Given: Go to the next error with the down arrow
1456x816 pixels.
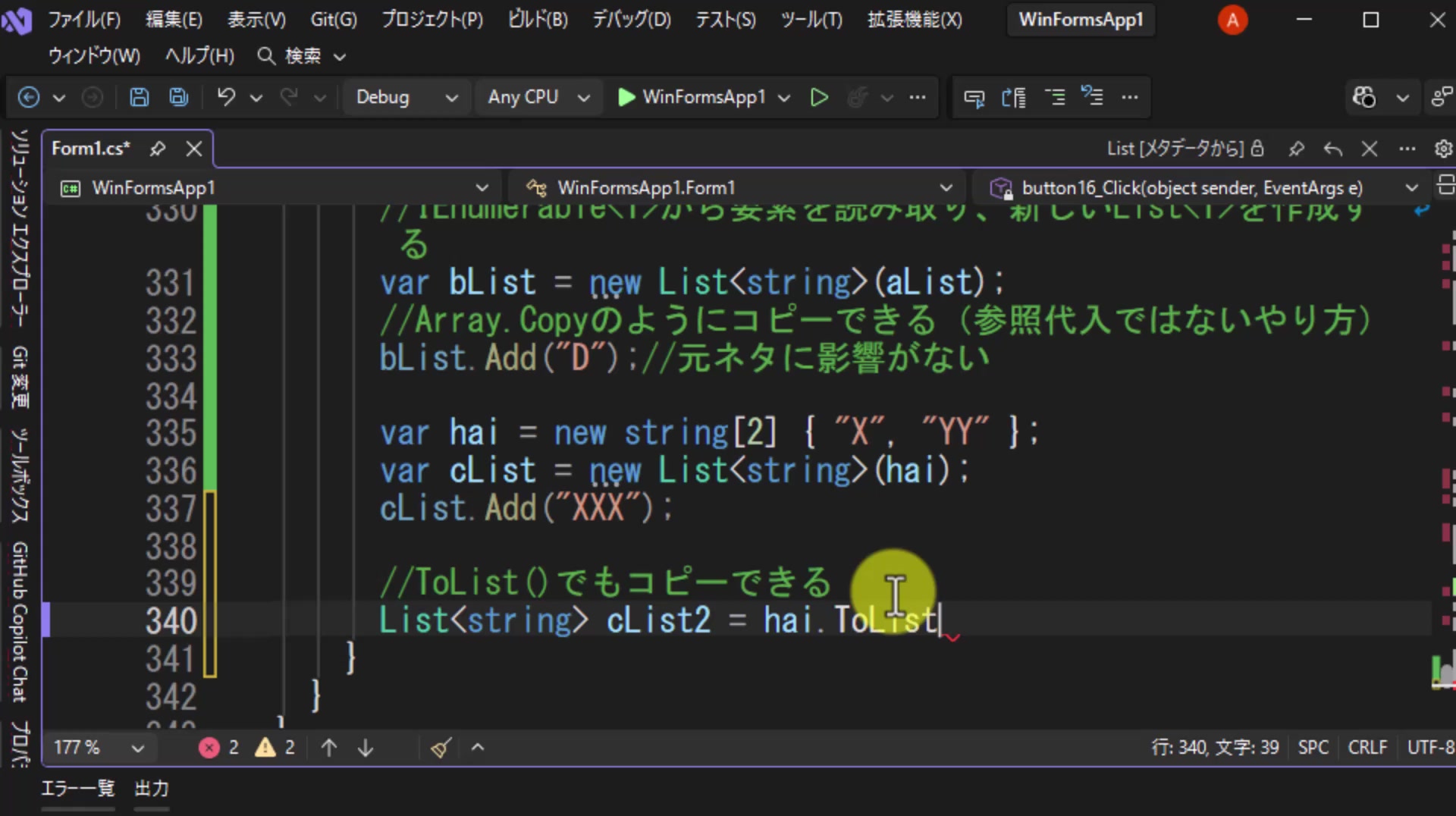Looking at the screenshot, I should (366, 748).
